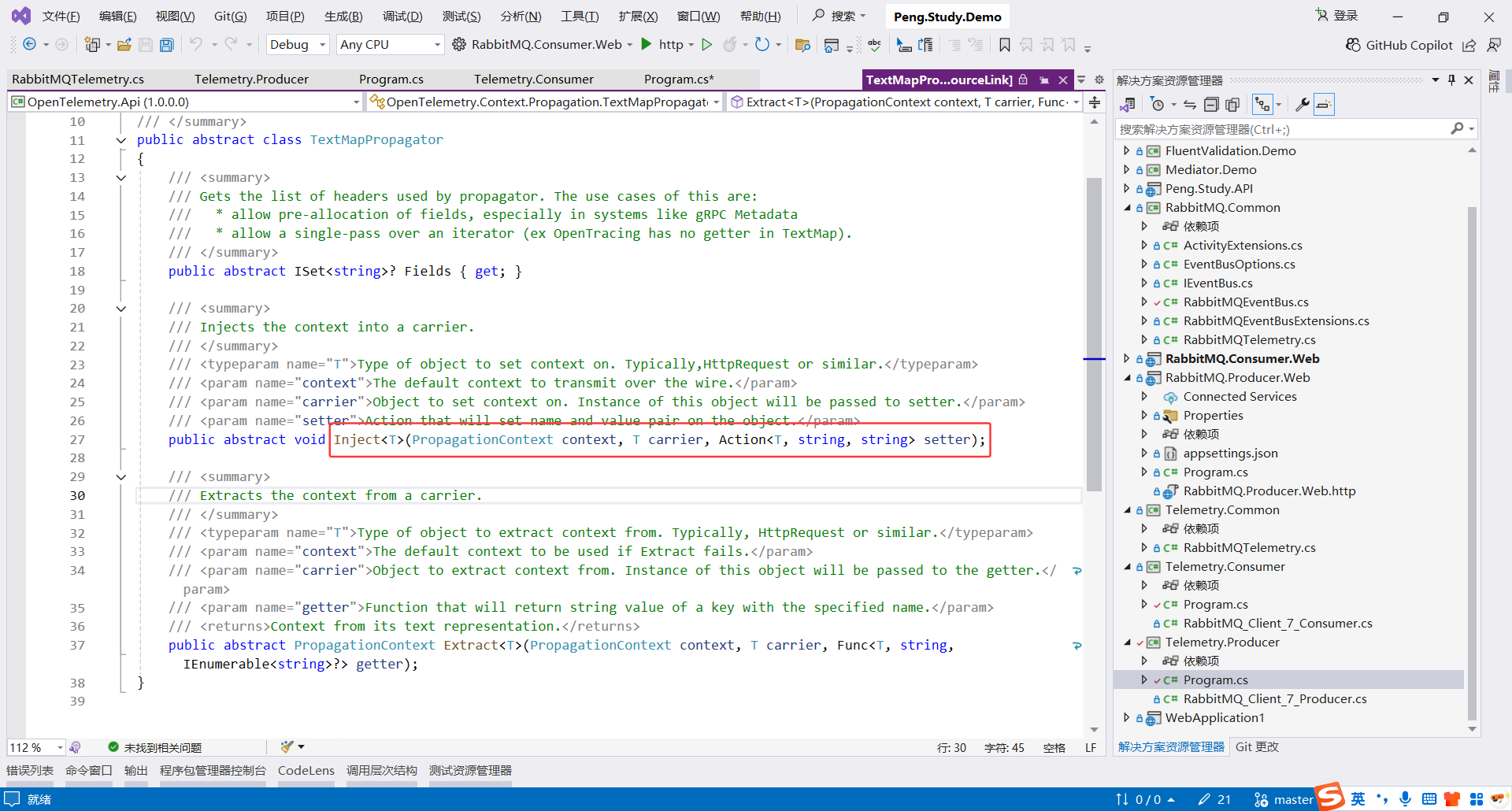The width and height of the screenshot is (1512, 811).
Task: Open Properties wrench icon in Solution Explorer
Action: tap(1302, 105)
